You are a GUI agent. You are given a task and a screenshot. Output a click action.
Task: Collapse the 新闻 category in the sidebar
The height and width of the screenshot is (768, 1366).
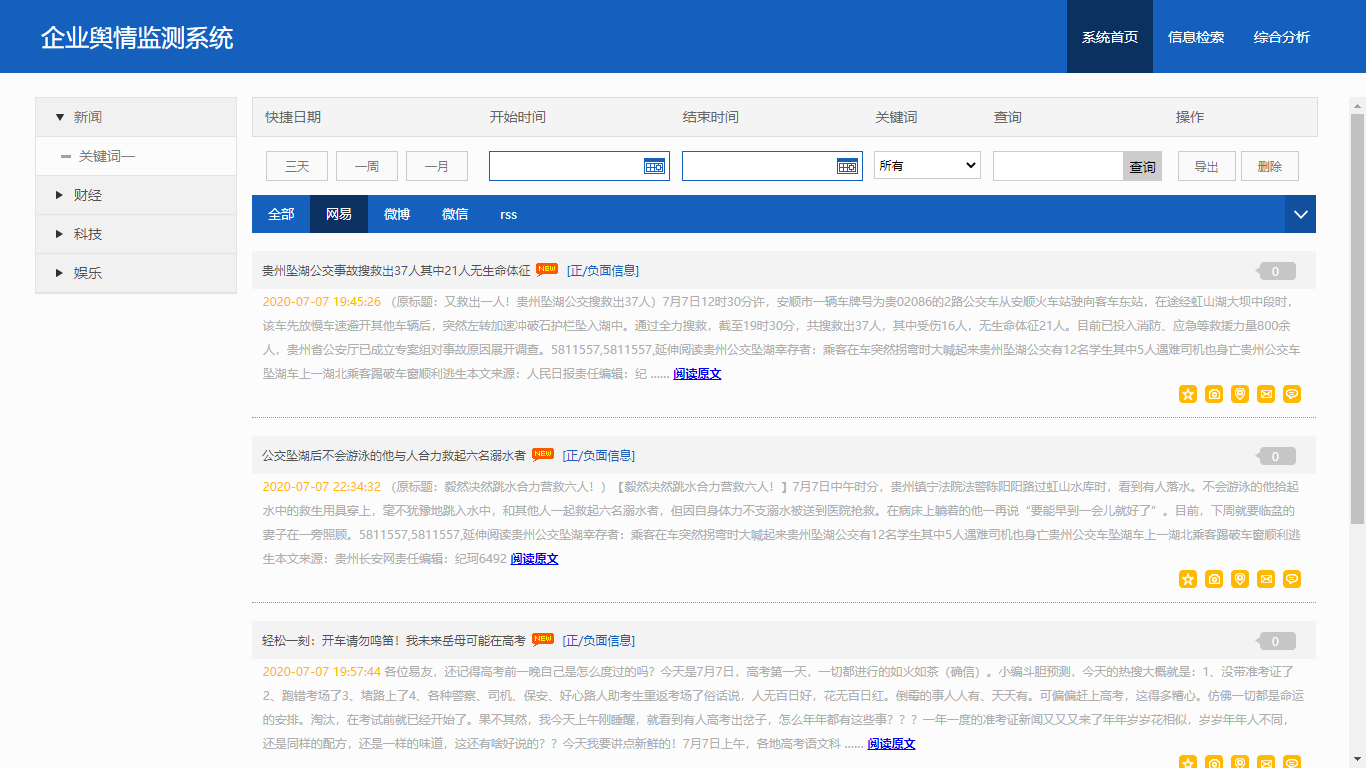(87, 117)
